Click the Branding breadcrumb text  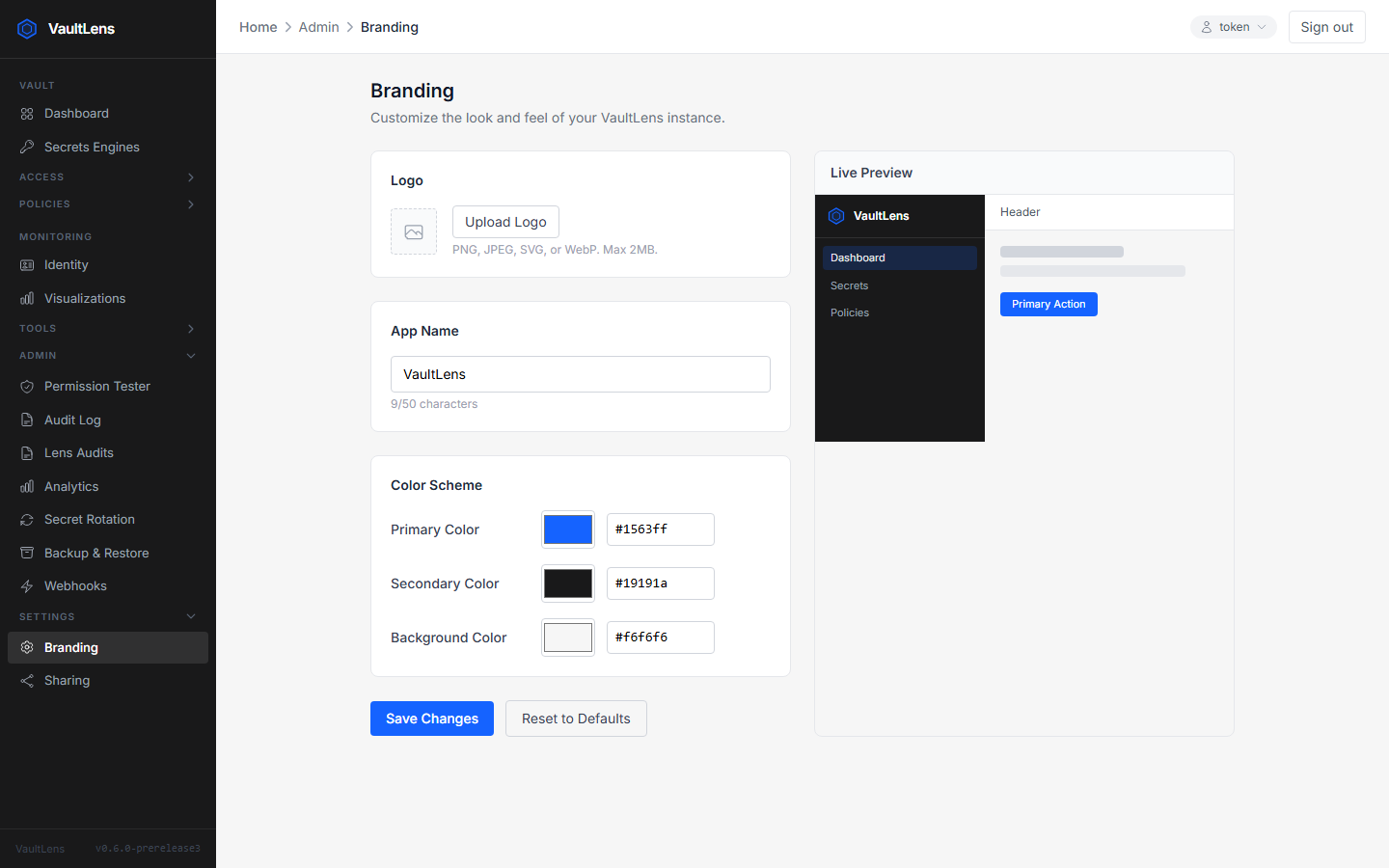pyautogui.click(x=390, y=27)
